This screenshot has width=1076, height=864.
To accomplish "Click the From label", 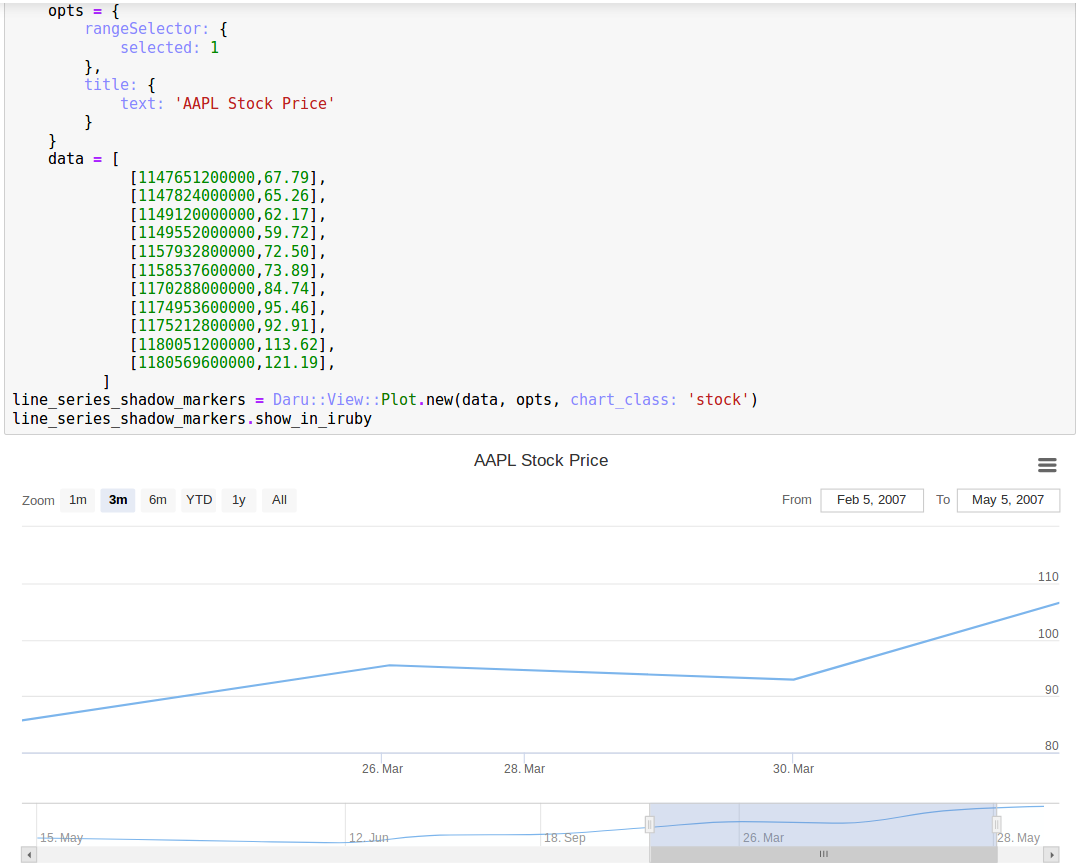I will 797,500.
